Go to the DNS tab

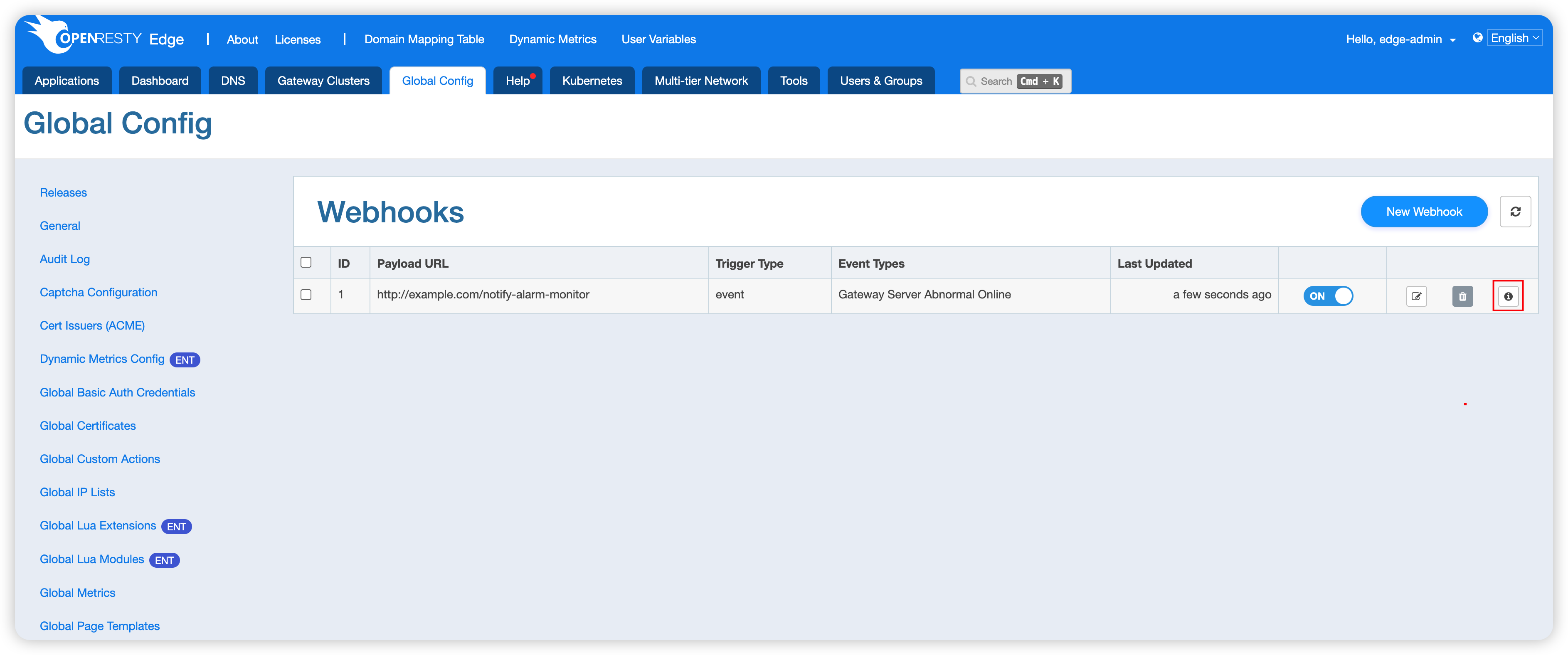click(x=233, y=80)
